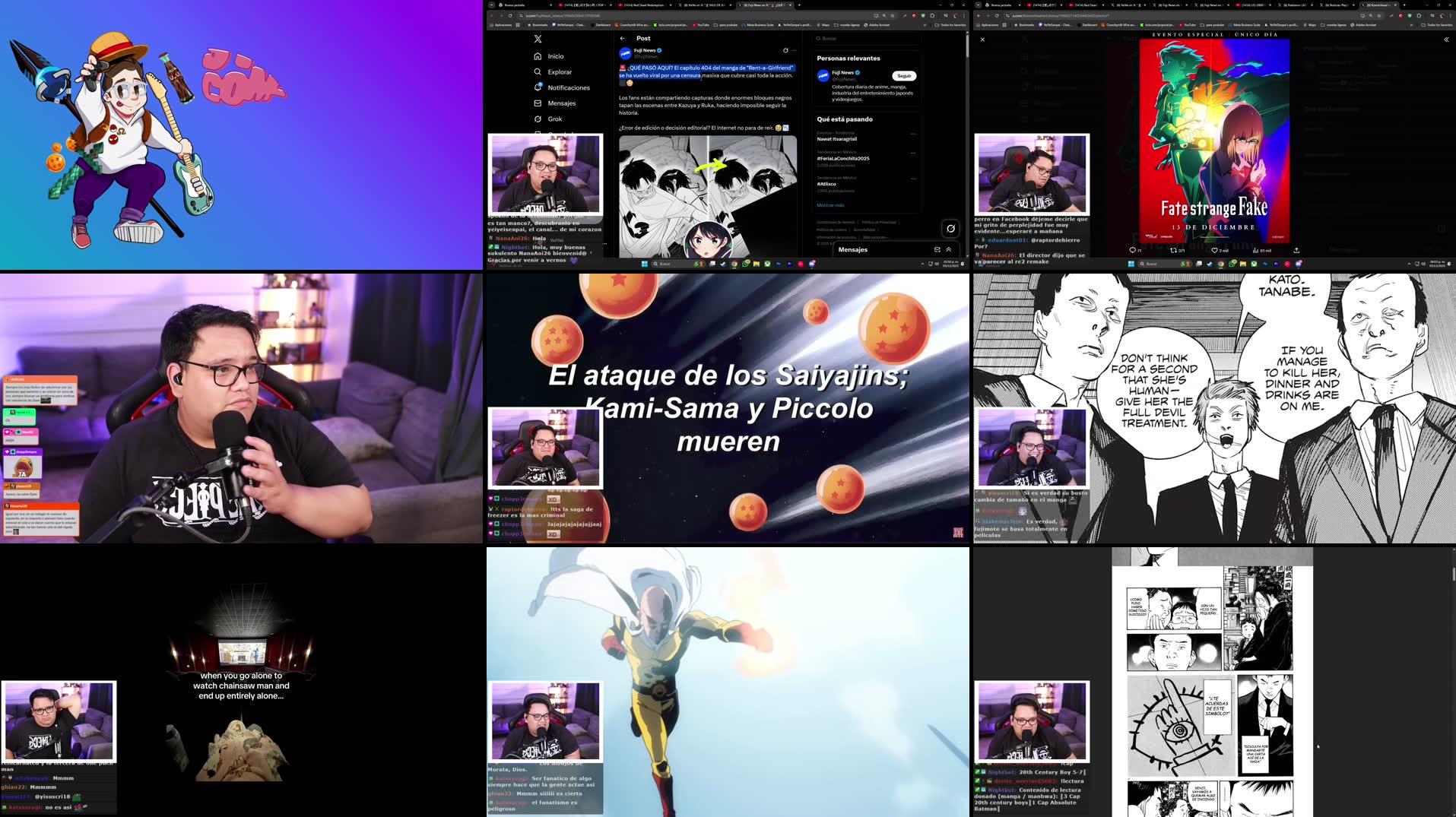Screen dimensions: 1456x817
Task: Click the back arrow on the Post page
Action: point(625,38)
